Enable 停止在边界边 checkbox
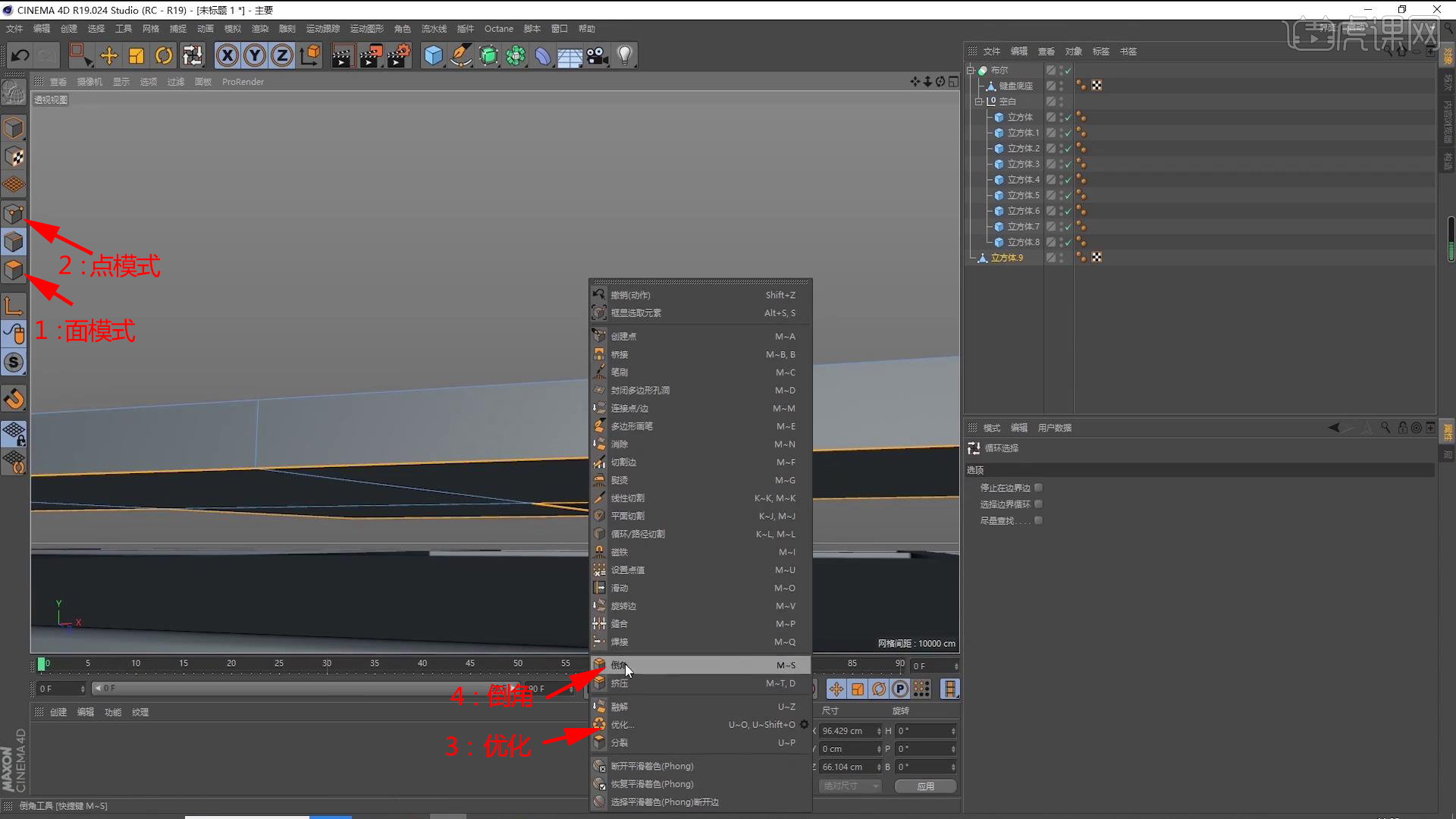 click(x=1038, y=488)
